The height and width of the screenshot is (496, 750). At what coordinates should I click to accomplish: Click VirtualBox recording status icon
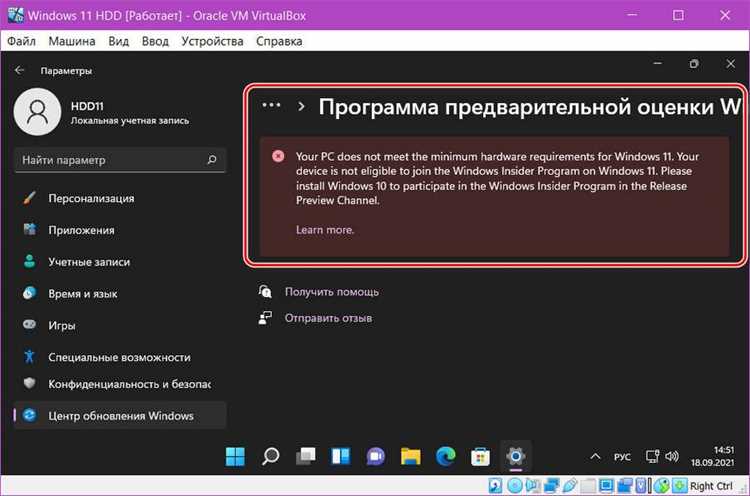pos(625,485)
